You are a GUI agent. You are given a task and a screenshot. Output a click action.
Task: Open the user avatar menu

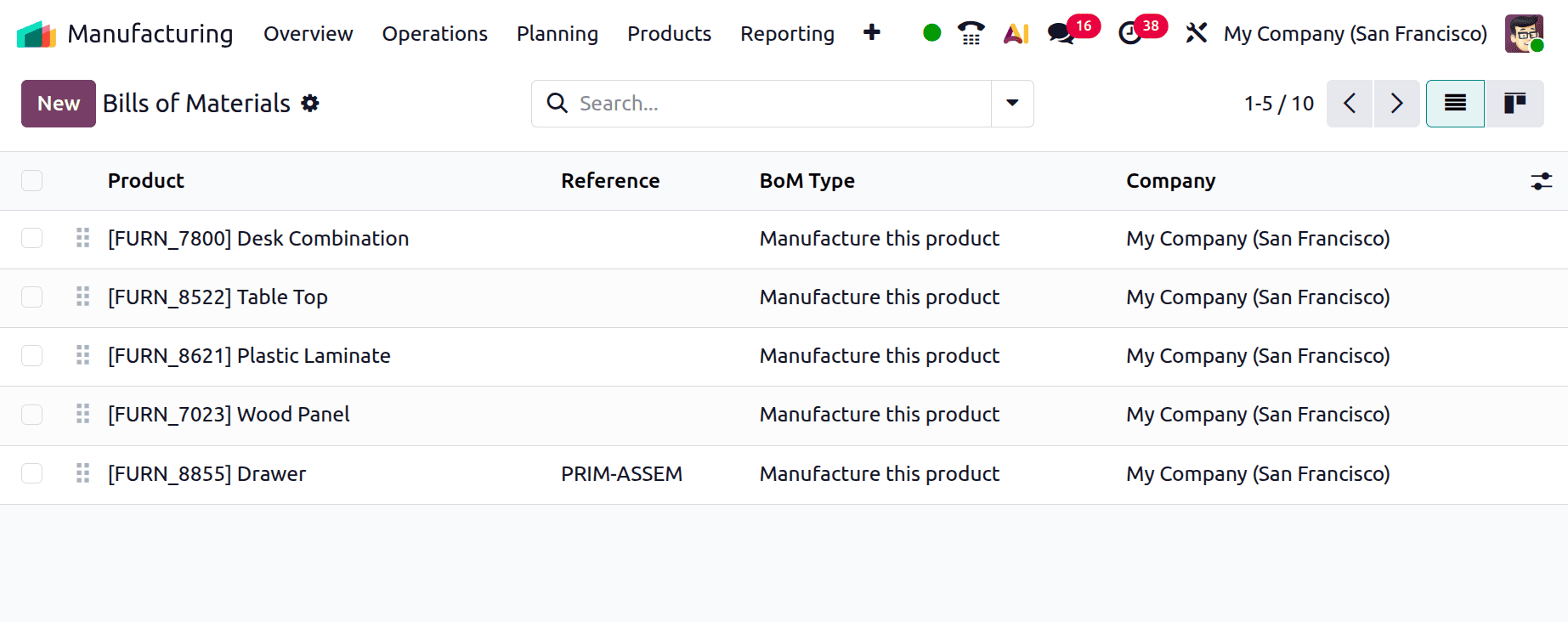1524,33
